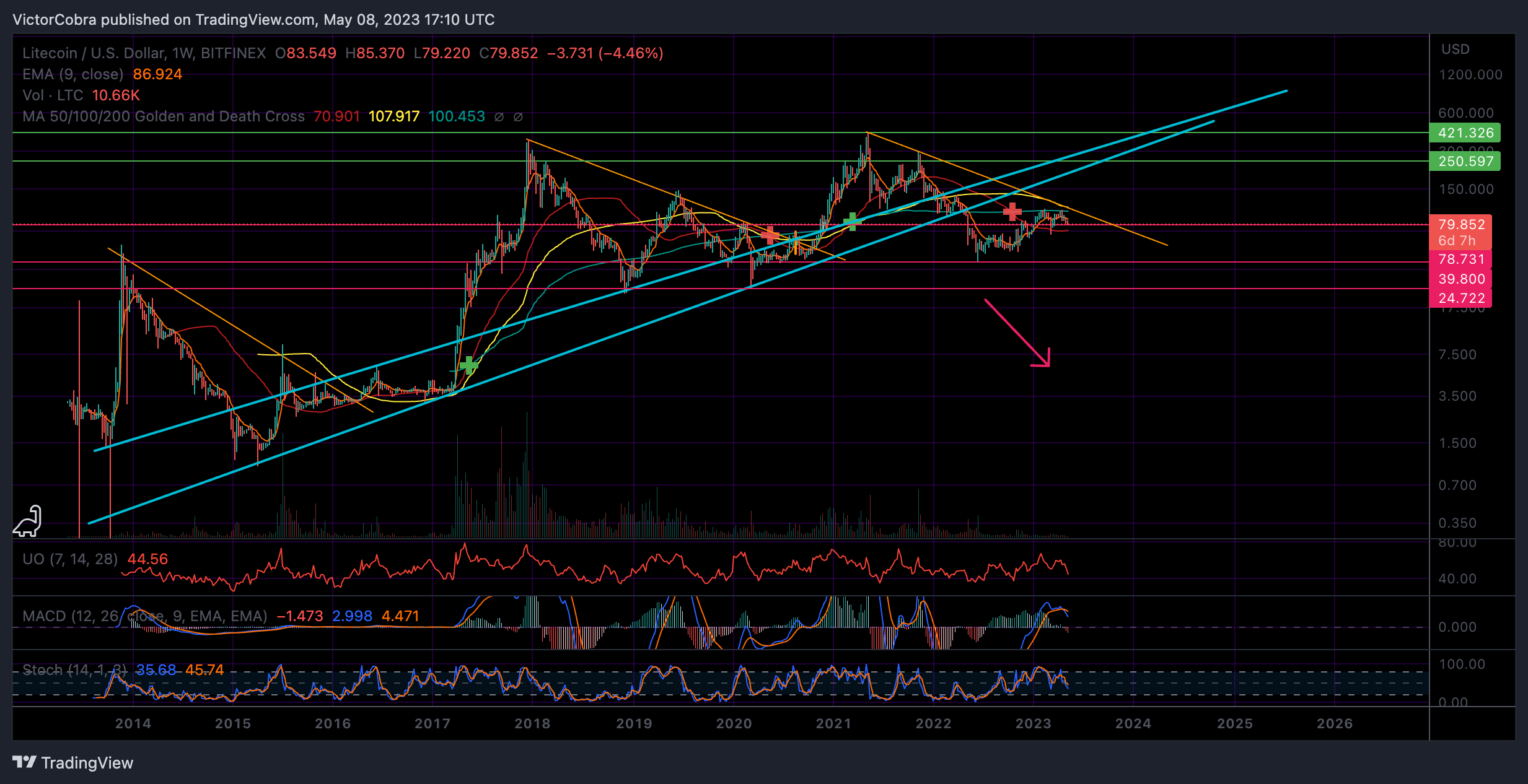
Task: Click the USD currency label on price axis
Action: pyautogui.click(x=1455, y=50)
